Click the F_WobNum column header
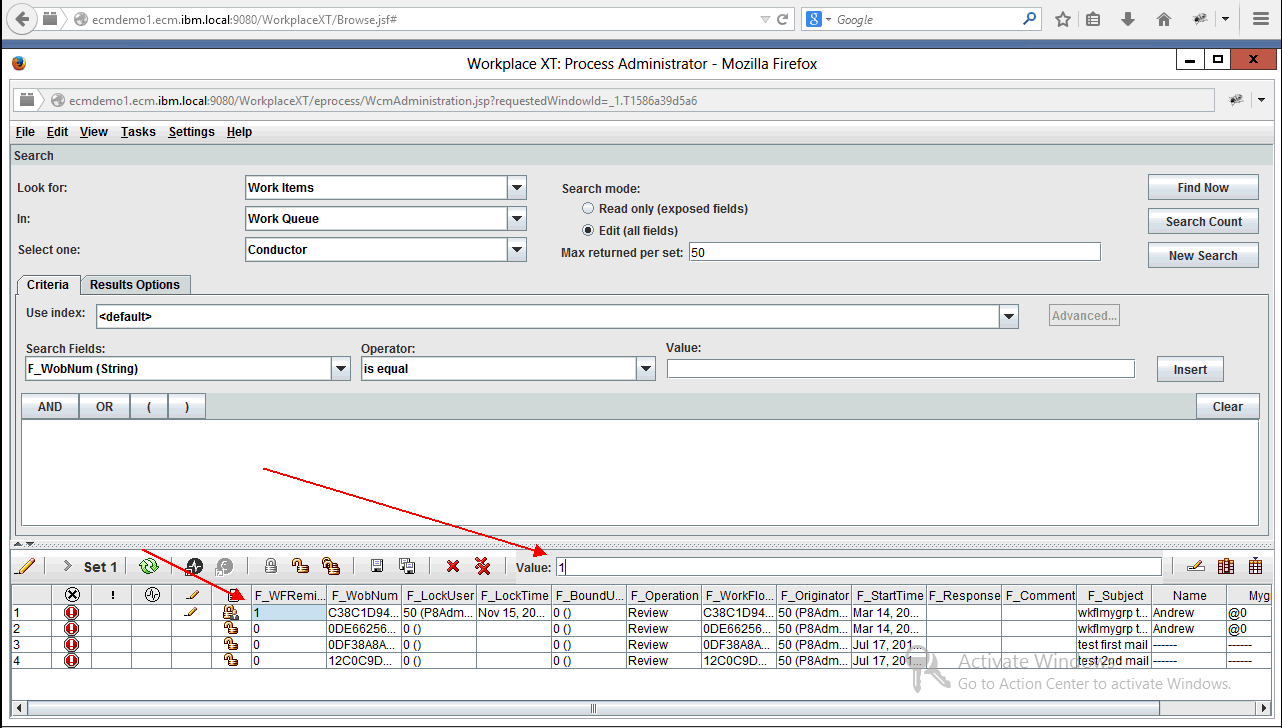Screen dimensions: 1282x728 [365, 595]
